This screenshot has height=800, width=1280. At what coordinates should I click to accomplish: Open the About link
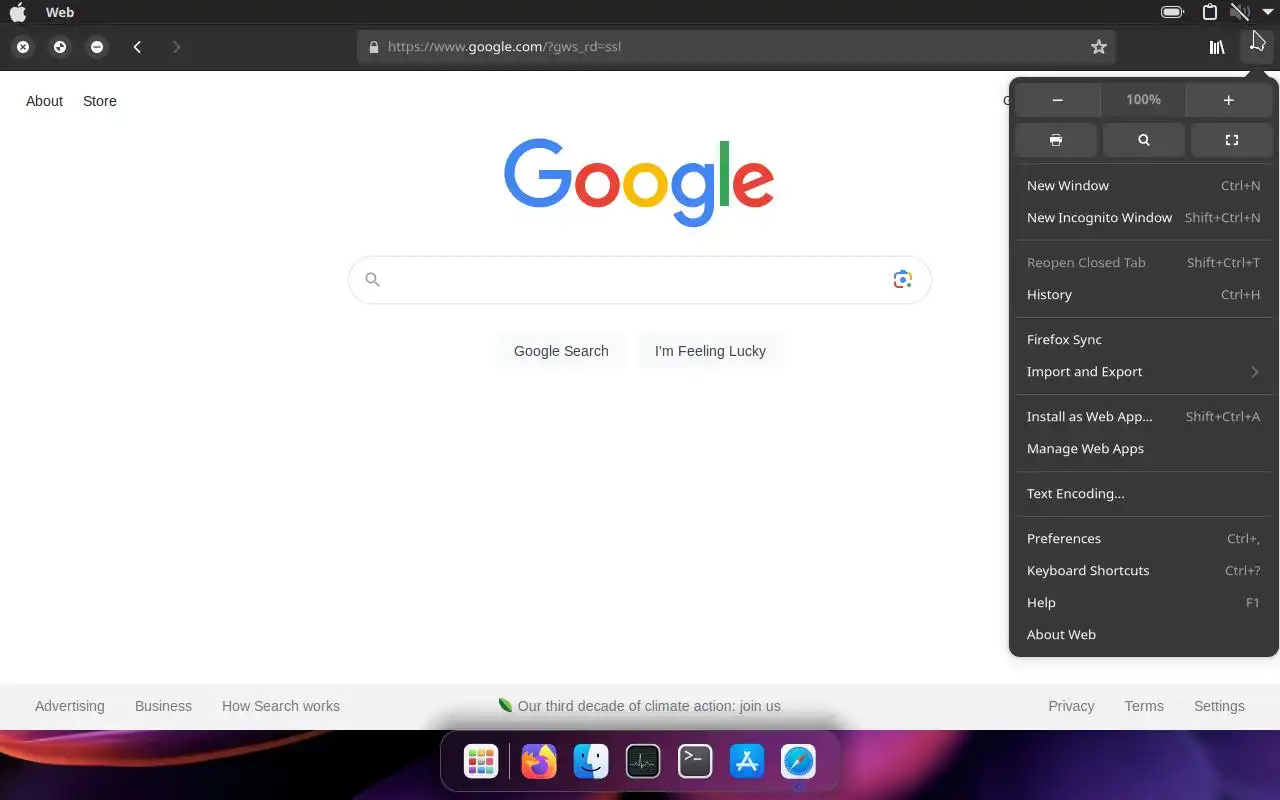pos(44,101)
